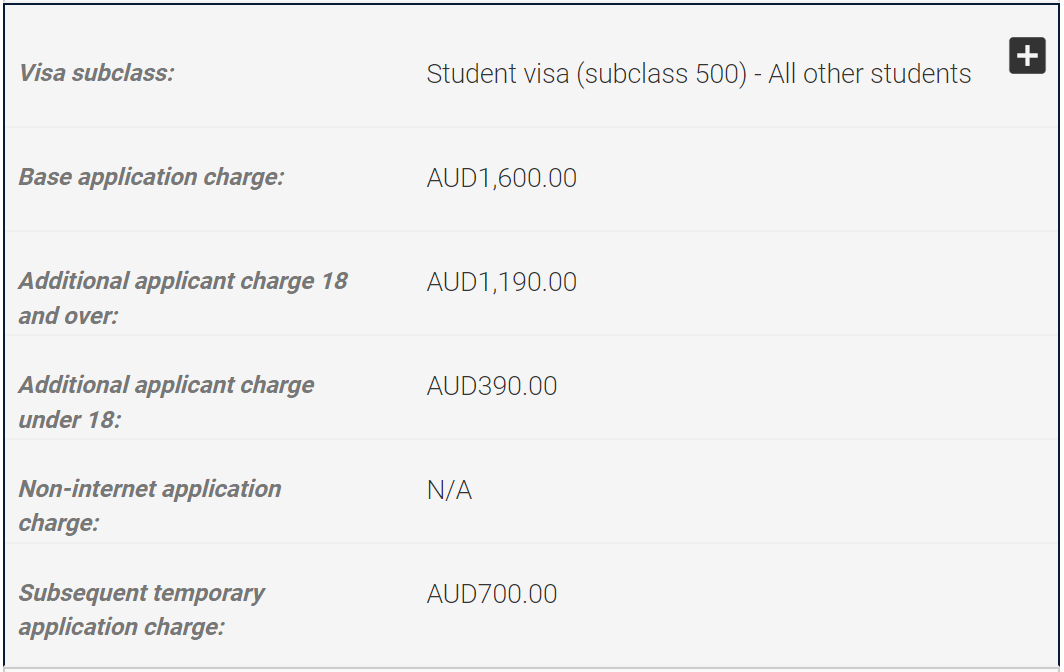Select the AUD1,600.00 base charge value
This screenshot has width=1064, height=672.
coord(501,178)
